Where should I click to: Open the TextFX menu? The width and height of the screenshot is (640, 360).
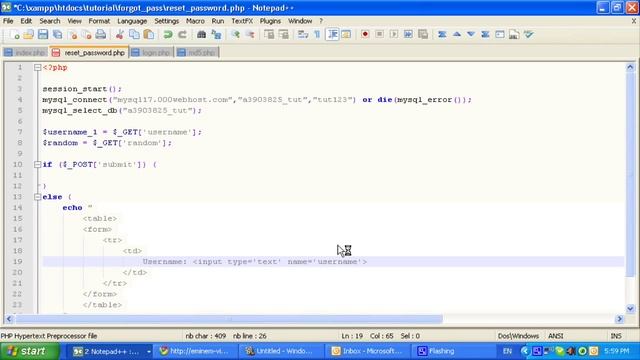click(x=242, y=21)
